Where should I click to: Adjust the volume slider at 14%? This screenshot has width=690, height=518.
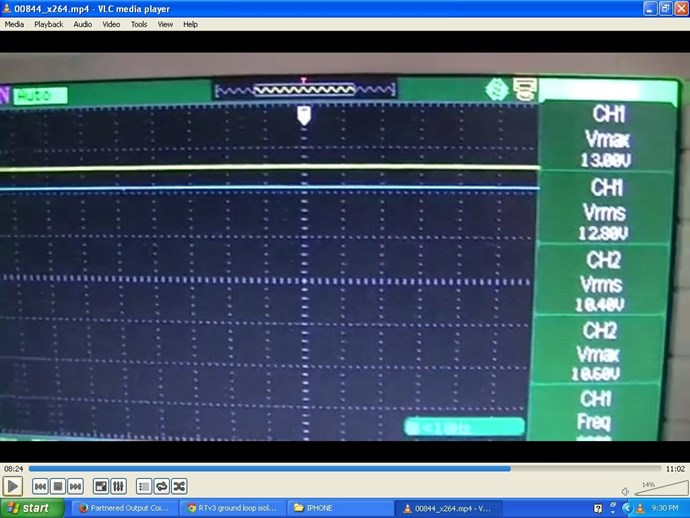660,488
